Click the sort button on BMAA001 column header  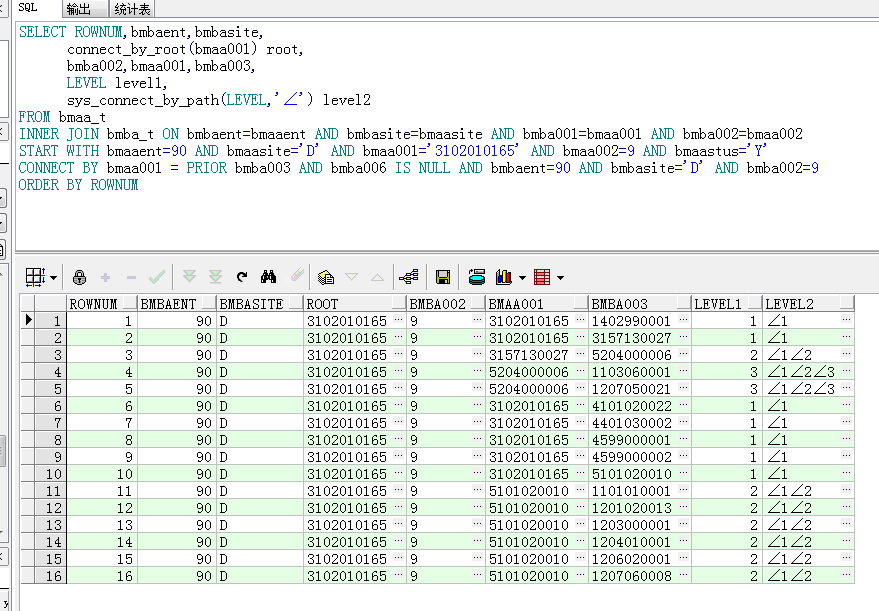581,303
